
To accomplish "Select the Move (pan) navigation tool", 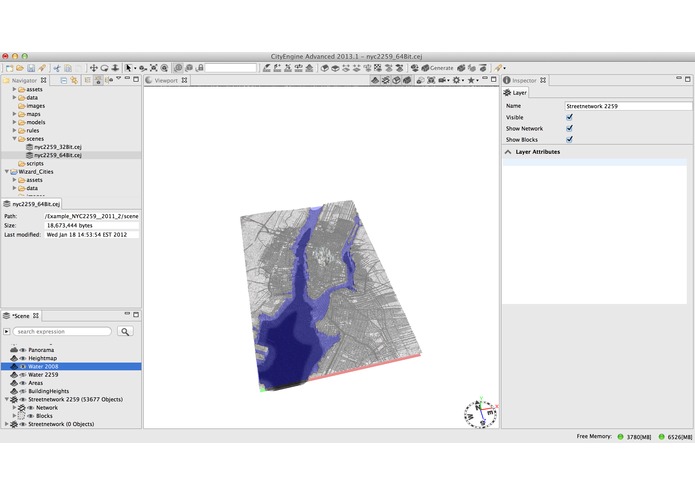I will coord(94,68).
